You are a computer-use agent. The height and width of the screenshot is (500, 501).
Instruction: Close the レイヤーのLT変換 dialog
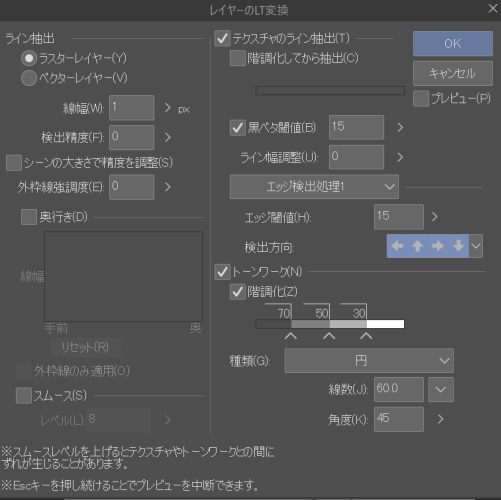point(492,9)
